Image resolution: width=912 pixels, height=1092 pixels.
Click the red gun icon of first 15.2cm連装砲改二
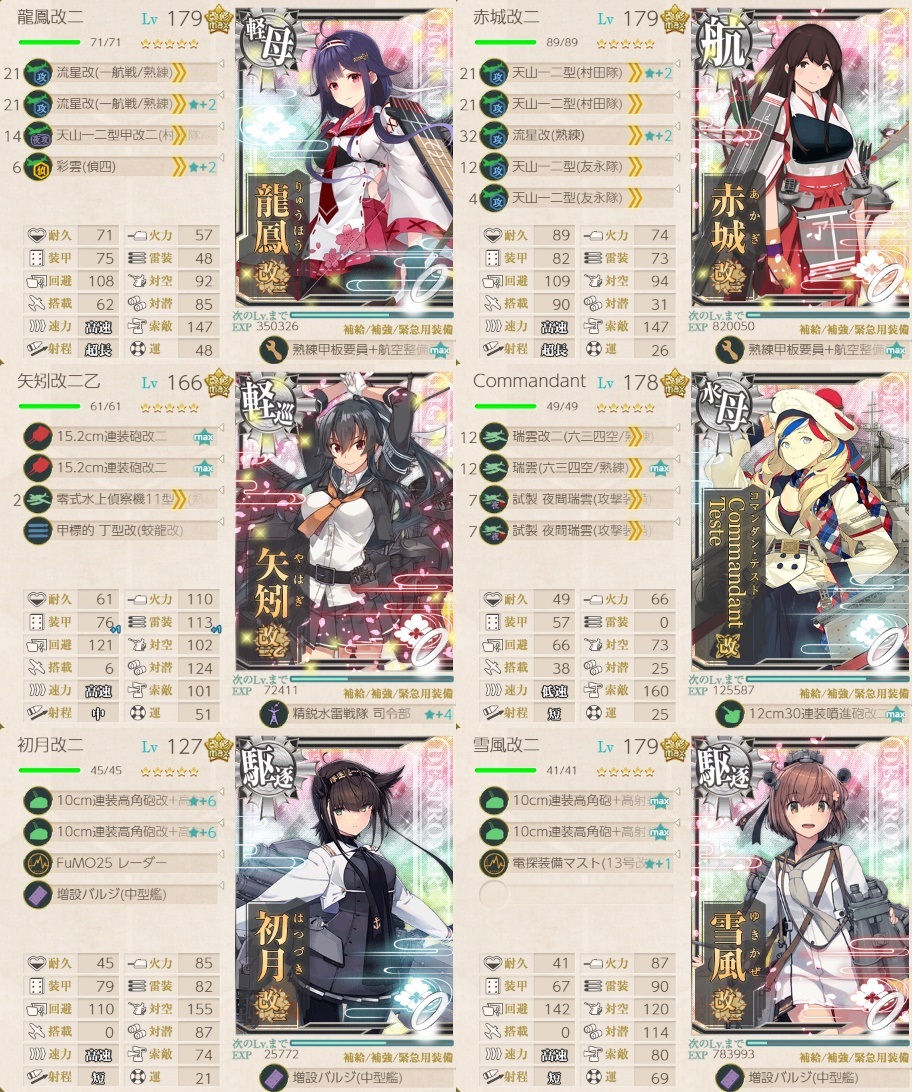click(x=38, y=437)
